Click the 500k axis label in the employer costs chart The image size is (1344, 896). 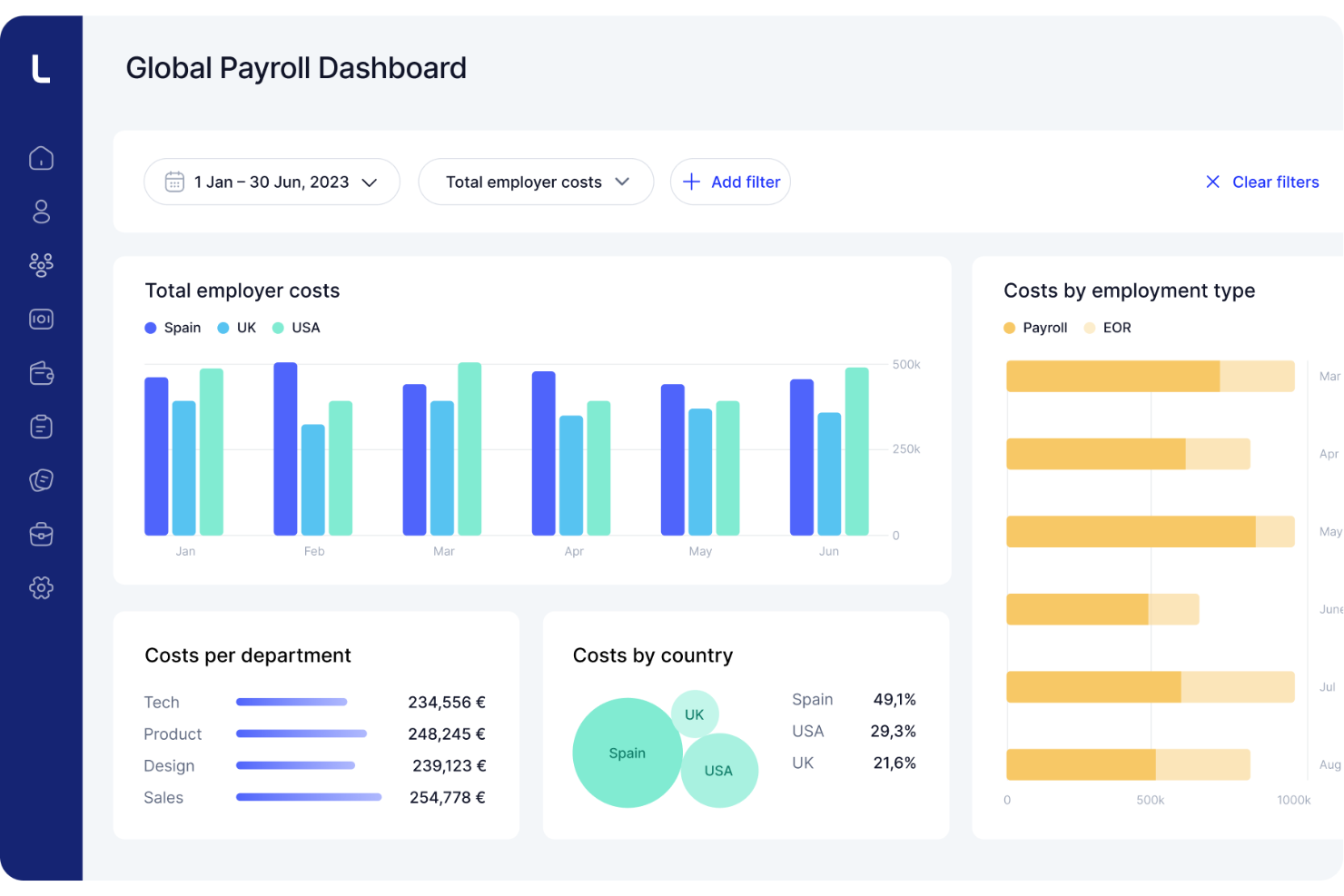(906, 364)
